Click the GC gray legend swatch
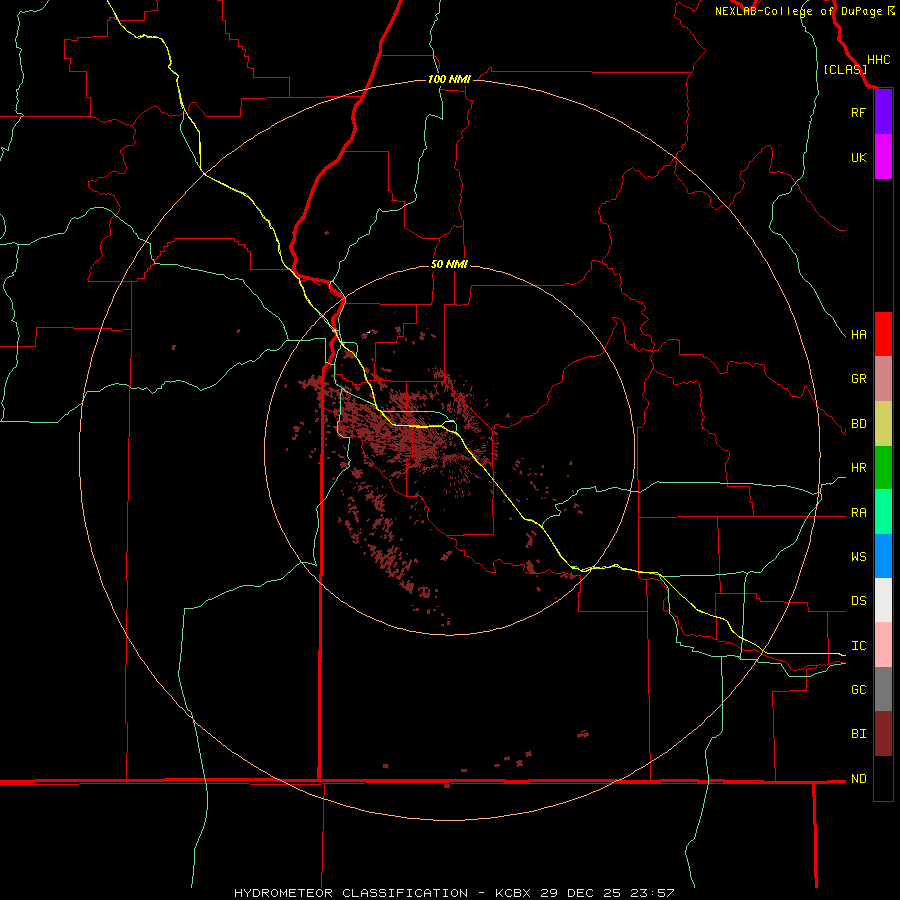The image size is (900, 900). pos(883,689)
